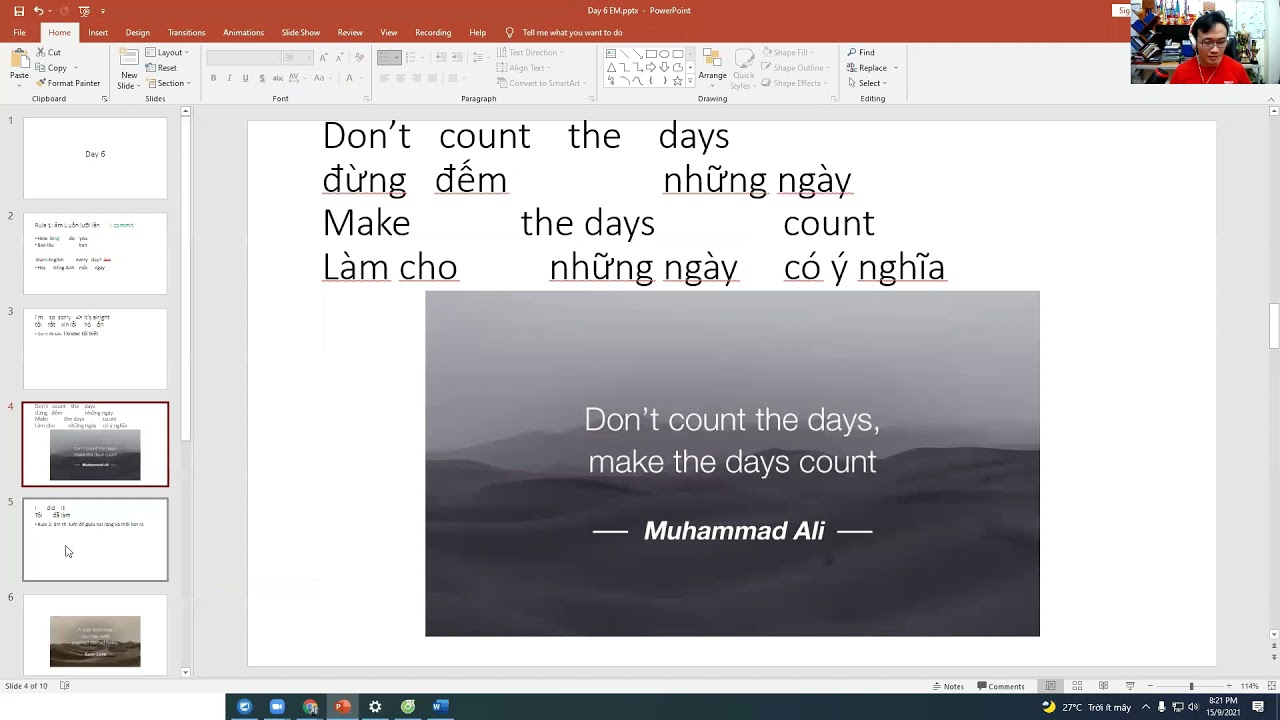Viewport: 1280px width, 720px height.
Task: Open character spacing options
Action: [x=296, y=78]
